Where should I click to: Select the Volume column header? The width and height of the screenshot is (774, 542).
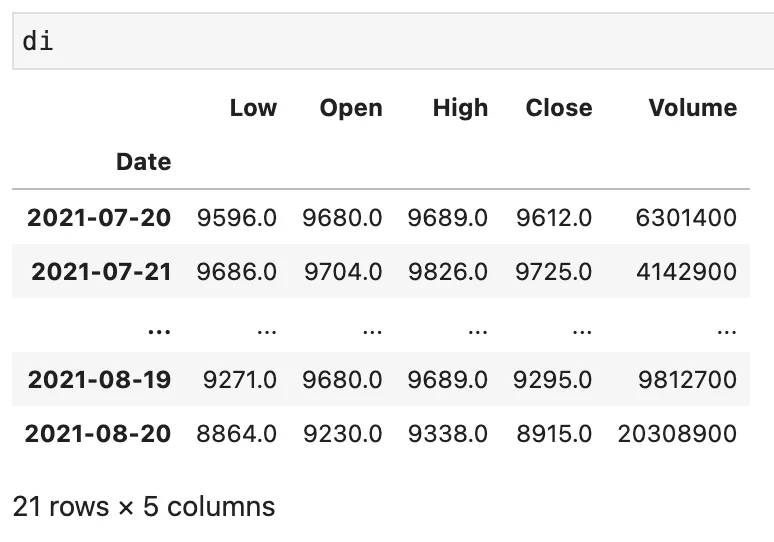pos(692,108)
